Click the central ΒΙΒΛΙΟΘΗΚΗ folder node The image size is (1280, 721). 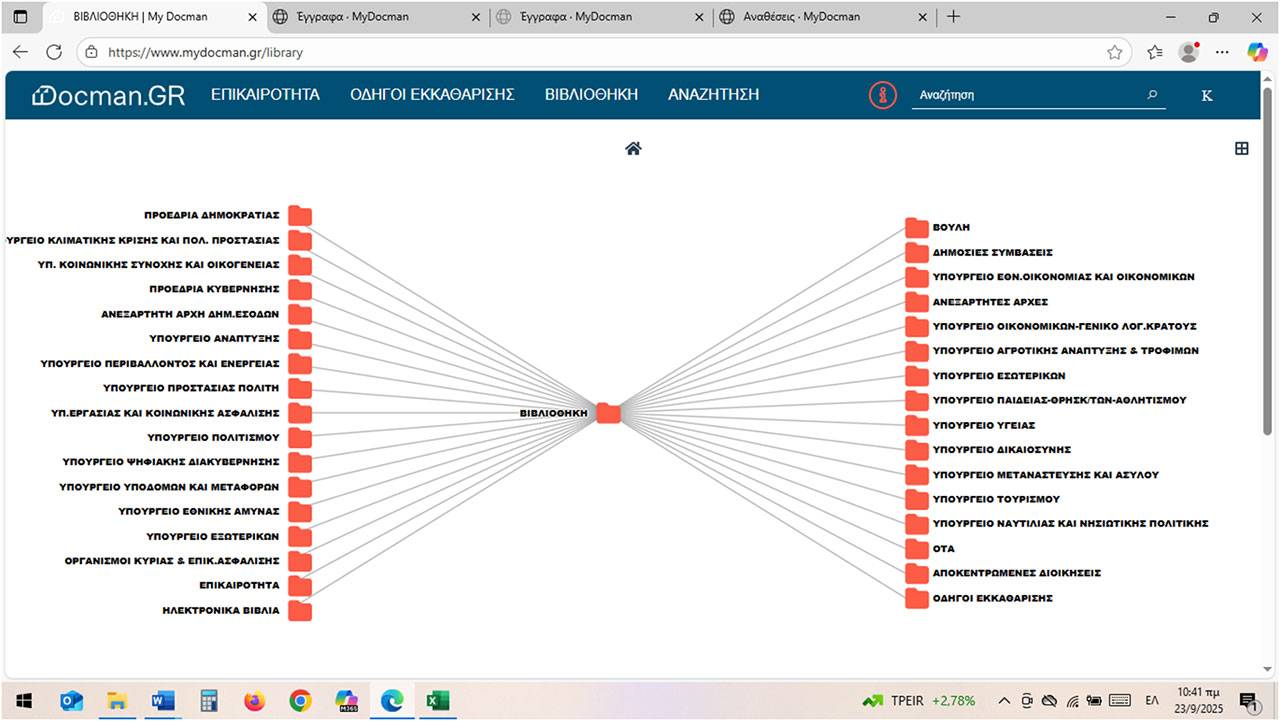pyautogui.click(x=608, y=413)
